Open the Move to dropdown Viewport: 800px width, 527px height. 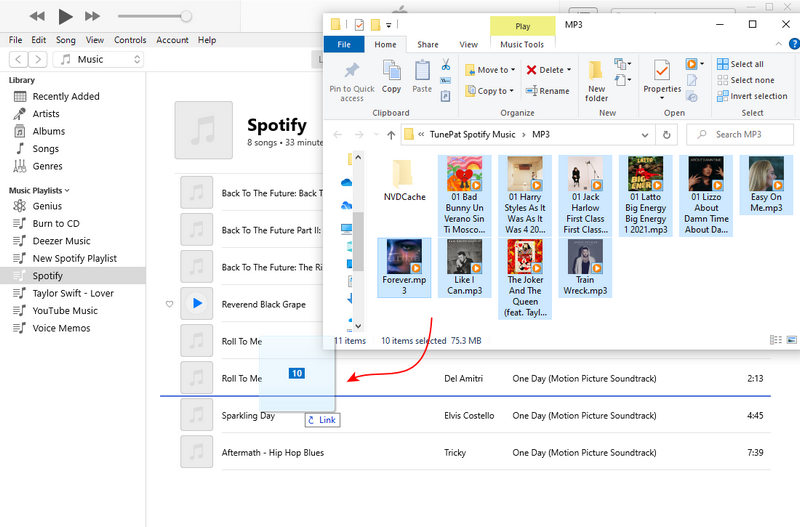pyautogui.click(x=490, y=70)
